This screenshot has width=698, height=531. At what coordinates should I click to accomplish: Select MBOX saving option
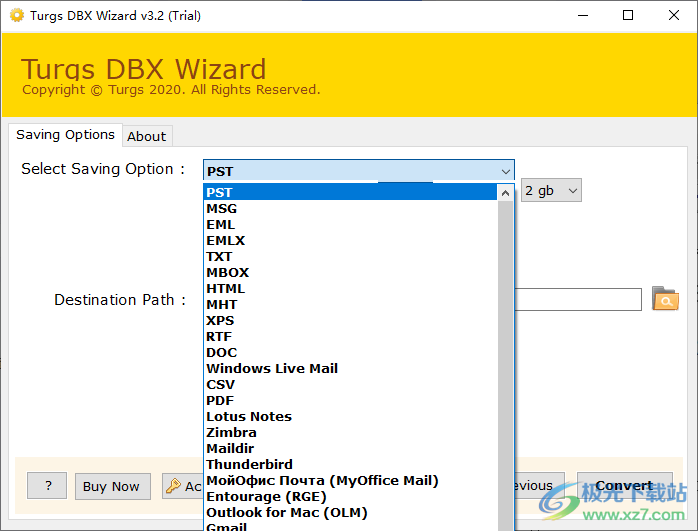350,272
